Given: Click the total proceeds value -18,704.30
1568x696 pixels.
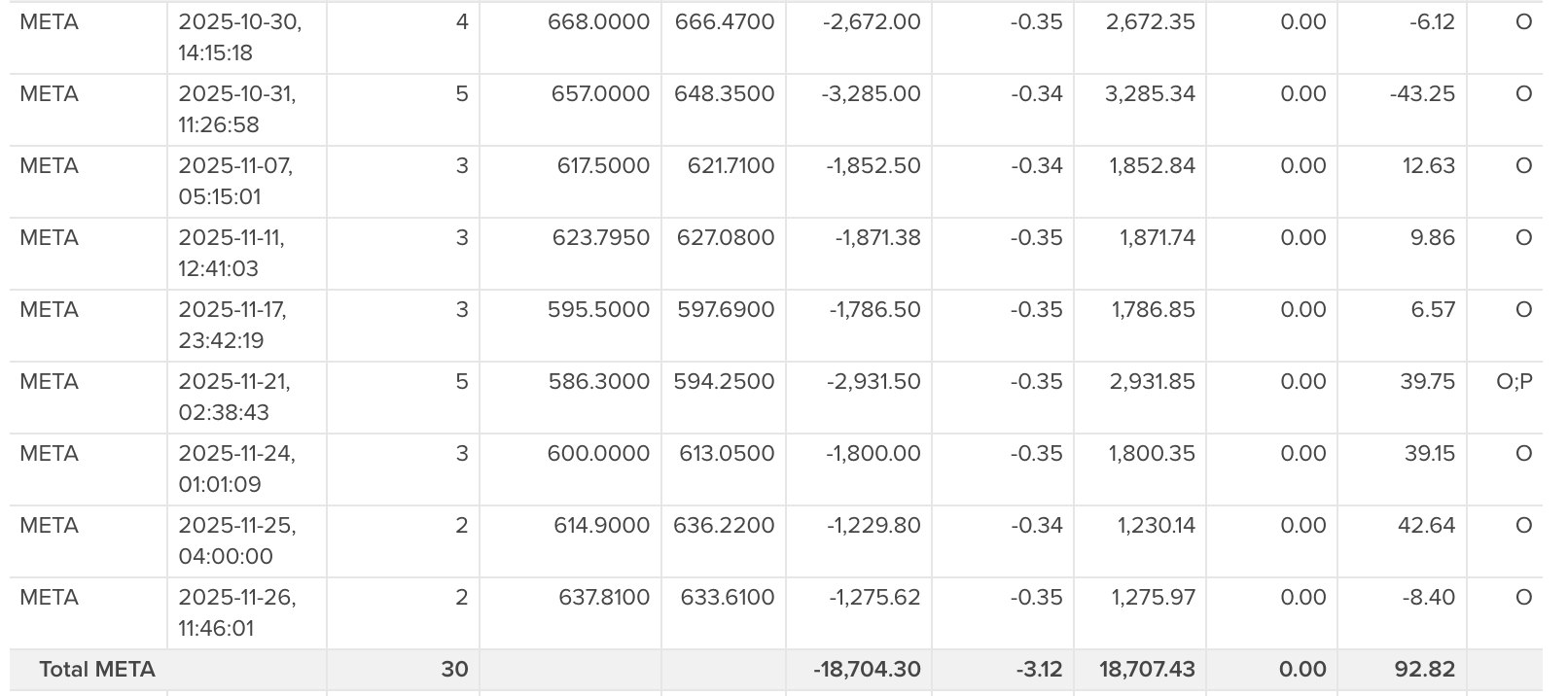Looking at the screenshot, I should click(x=867, y=670).
